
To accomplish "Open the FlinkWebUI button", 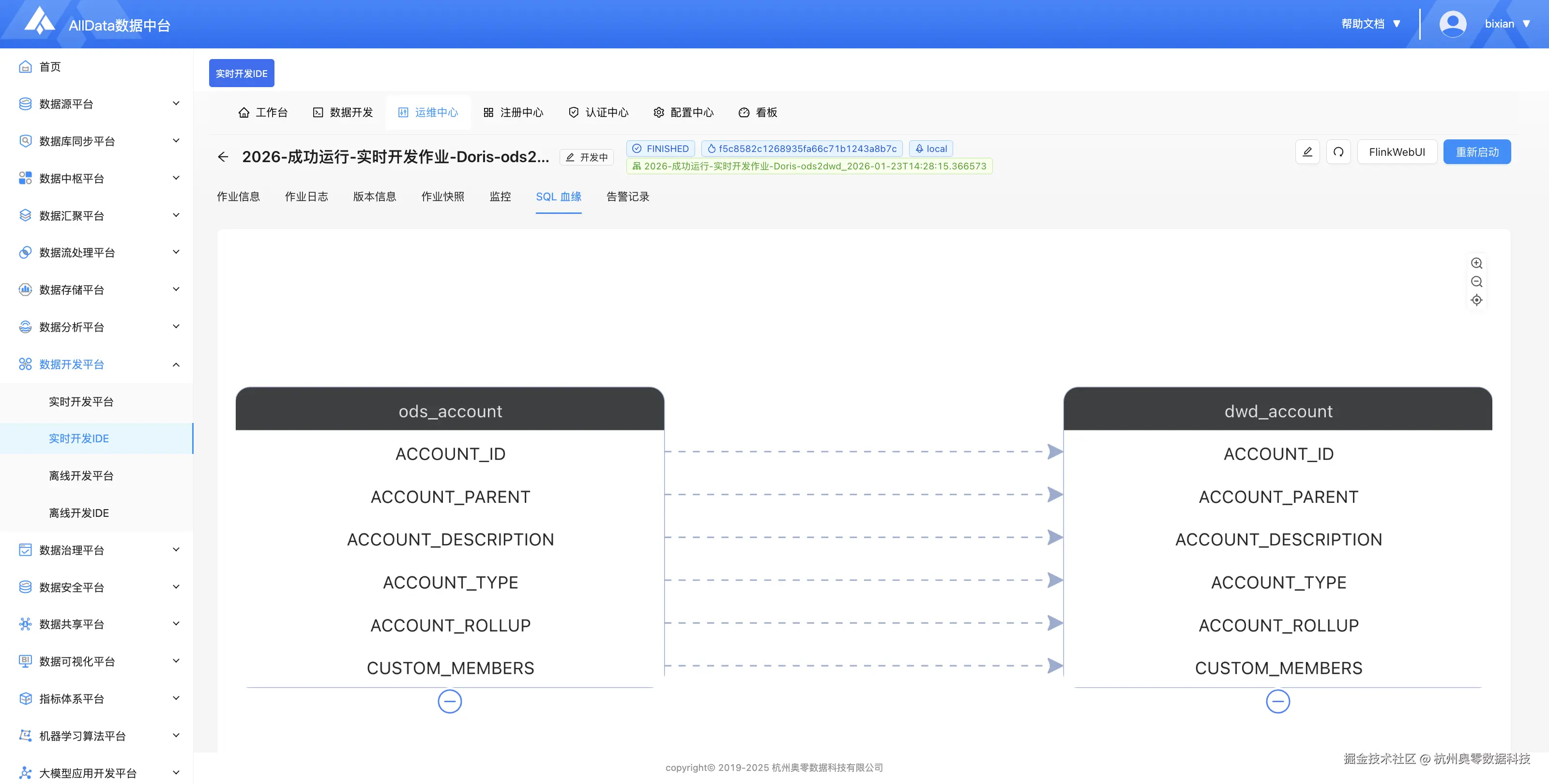I will click(1397, 151).
